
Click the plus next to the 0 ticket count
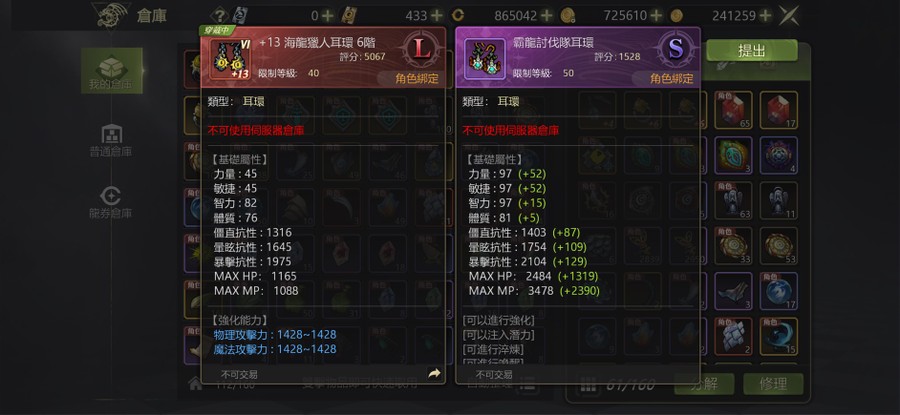click(x=327, y=15)
